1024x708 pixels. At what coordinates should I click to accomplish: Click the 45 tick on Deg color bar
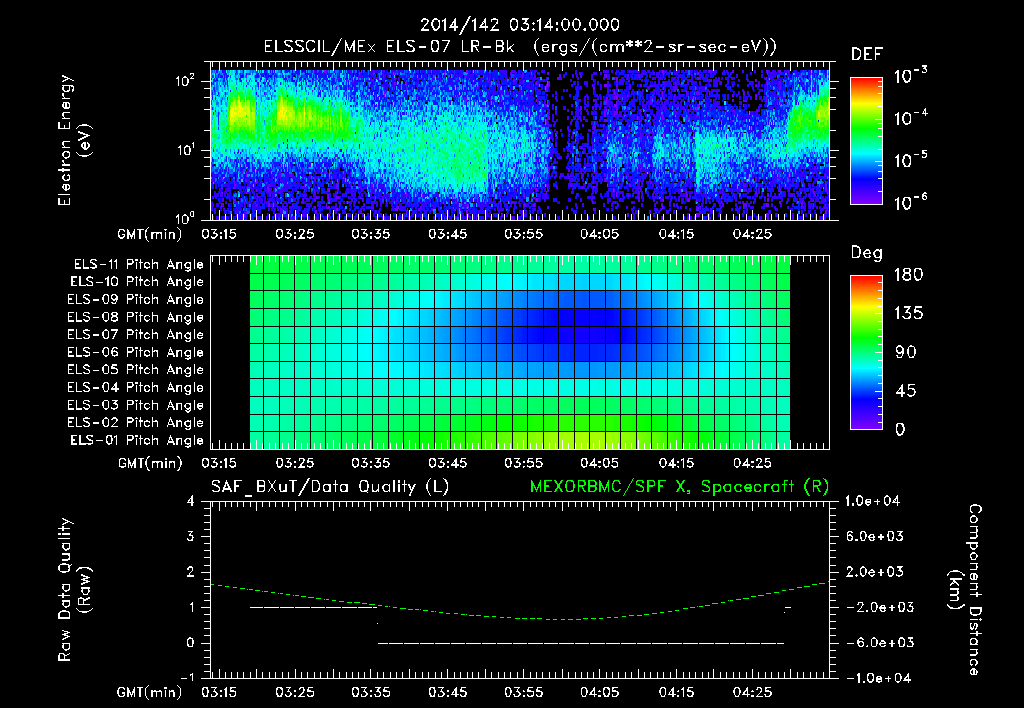pos(906,391)
